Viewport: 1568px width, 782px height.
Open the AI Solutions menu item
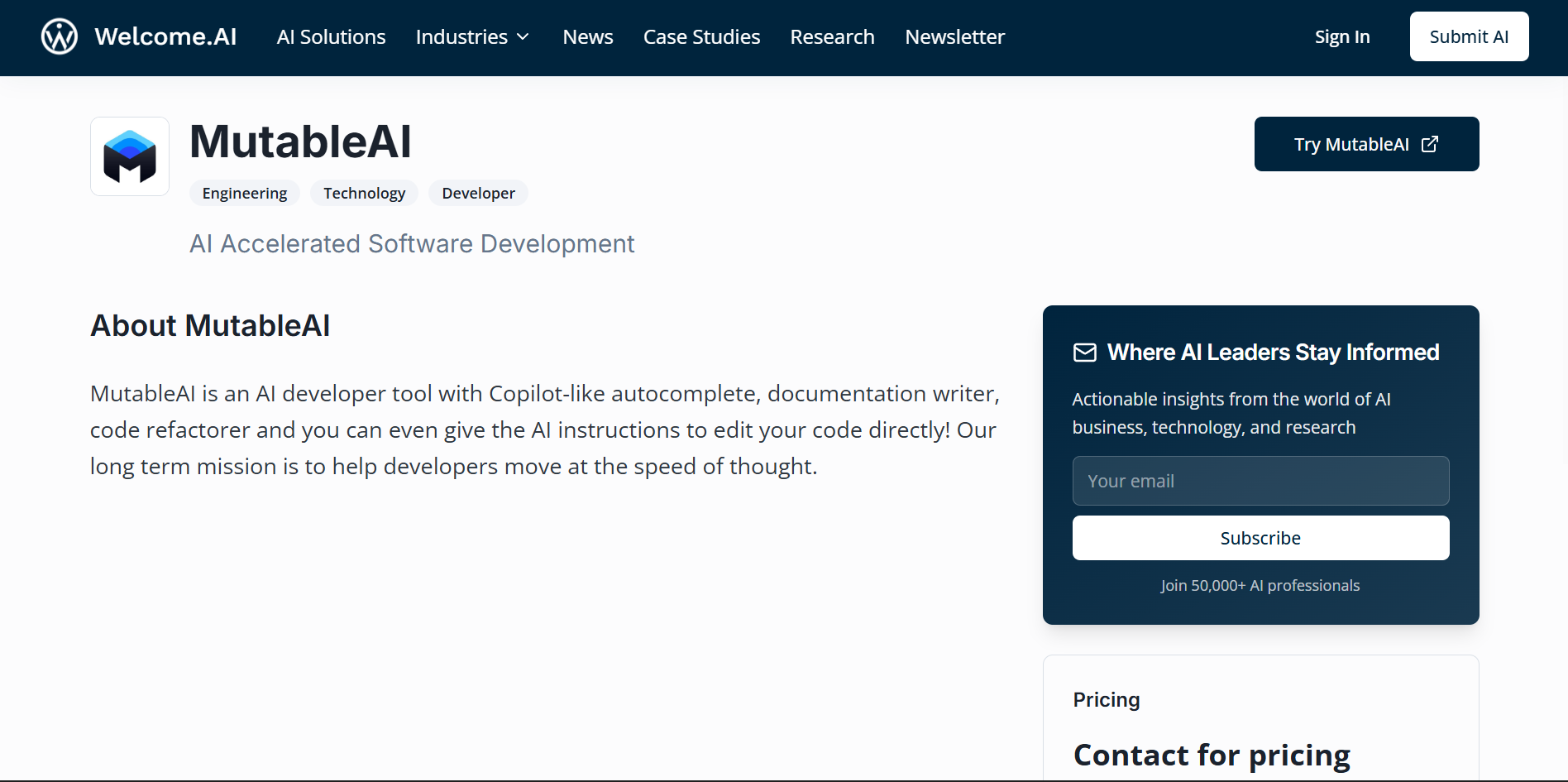(331, 37)
